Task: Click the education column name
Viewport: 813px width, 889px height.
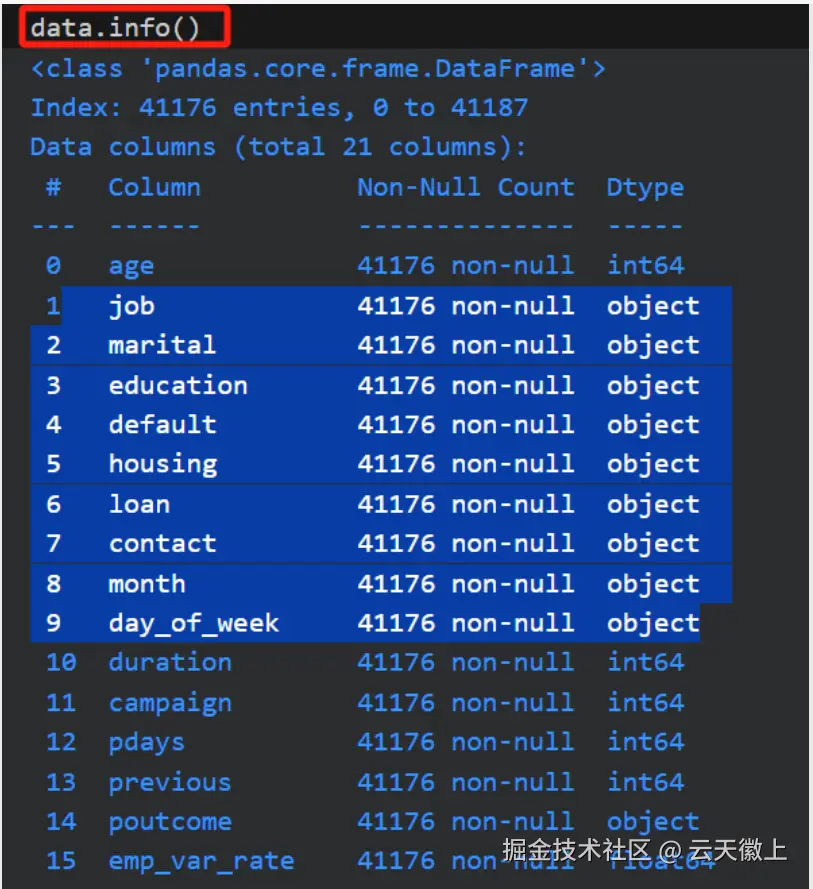Action: 177,385
